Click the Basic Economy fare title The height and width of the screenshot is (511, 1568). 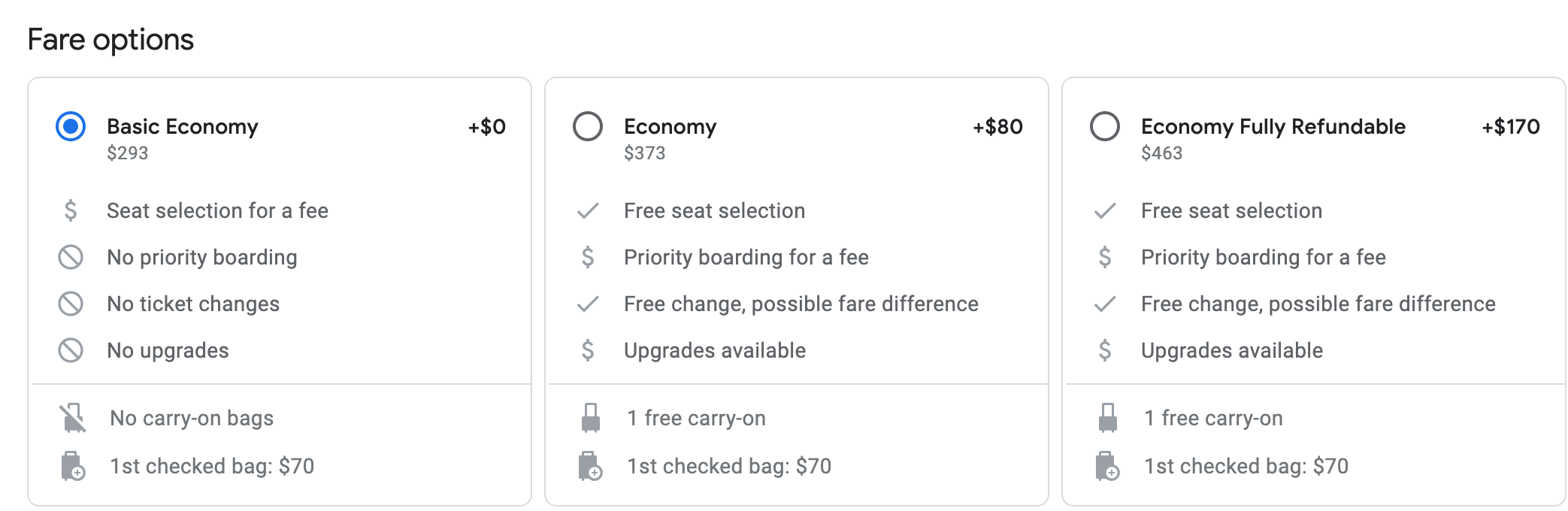[x=182, y=126]
